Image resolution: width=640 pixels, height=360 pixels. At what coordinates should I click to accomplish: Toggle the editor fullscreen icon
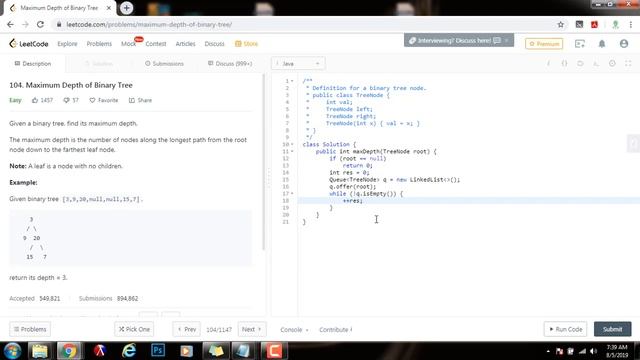(628, 63)
